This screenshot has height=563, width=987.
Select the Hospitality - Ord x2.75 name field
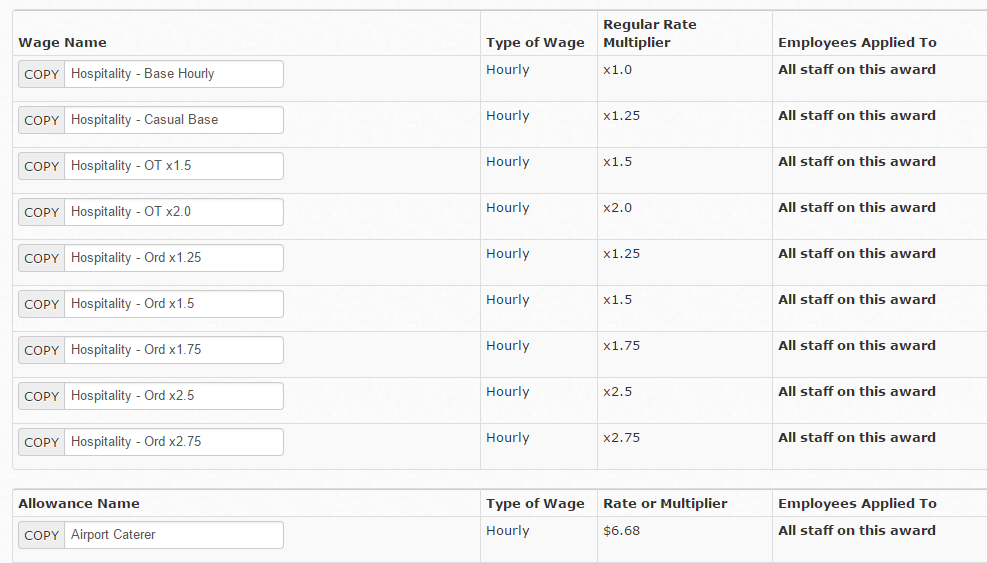tap(174, 442)
